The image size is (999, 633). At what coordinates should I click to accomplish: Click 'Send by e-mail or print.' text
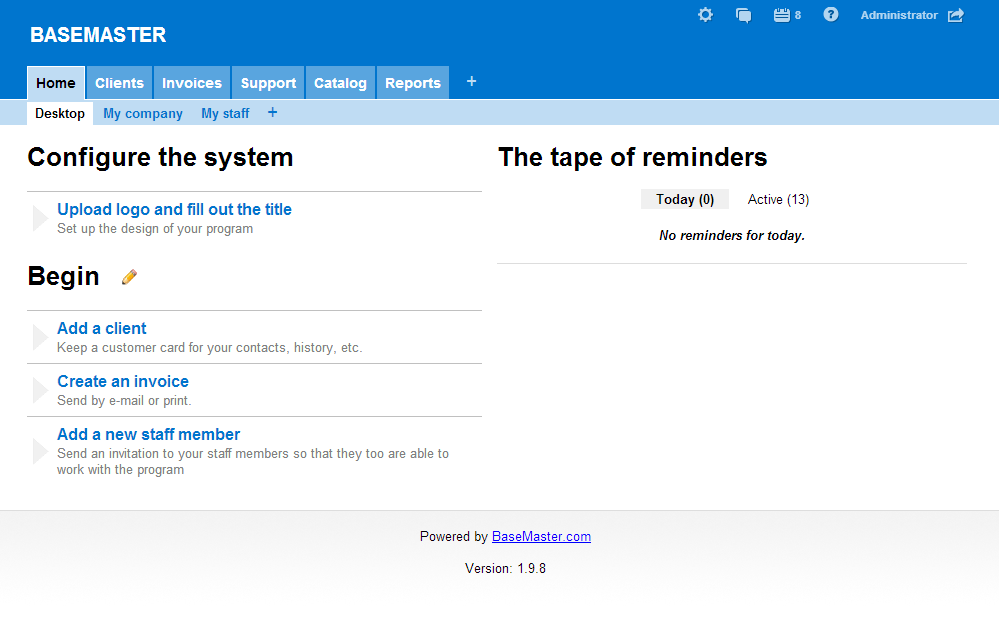tap(124, 401)
